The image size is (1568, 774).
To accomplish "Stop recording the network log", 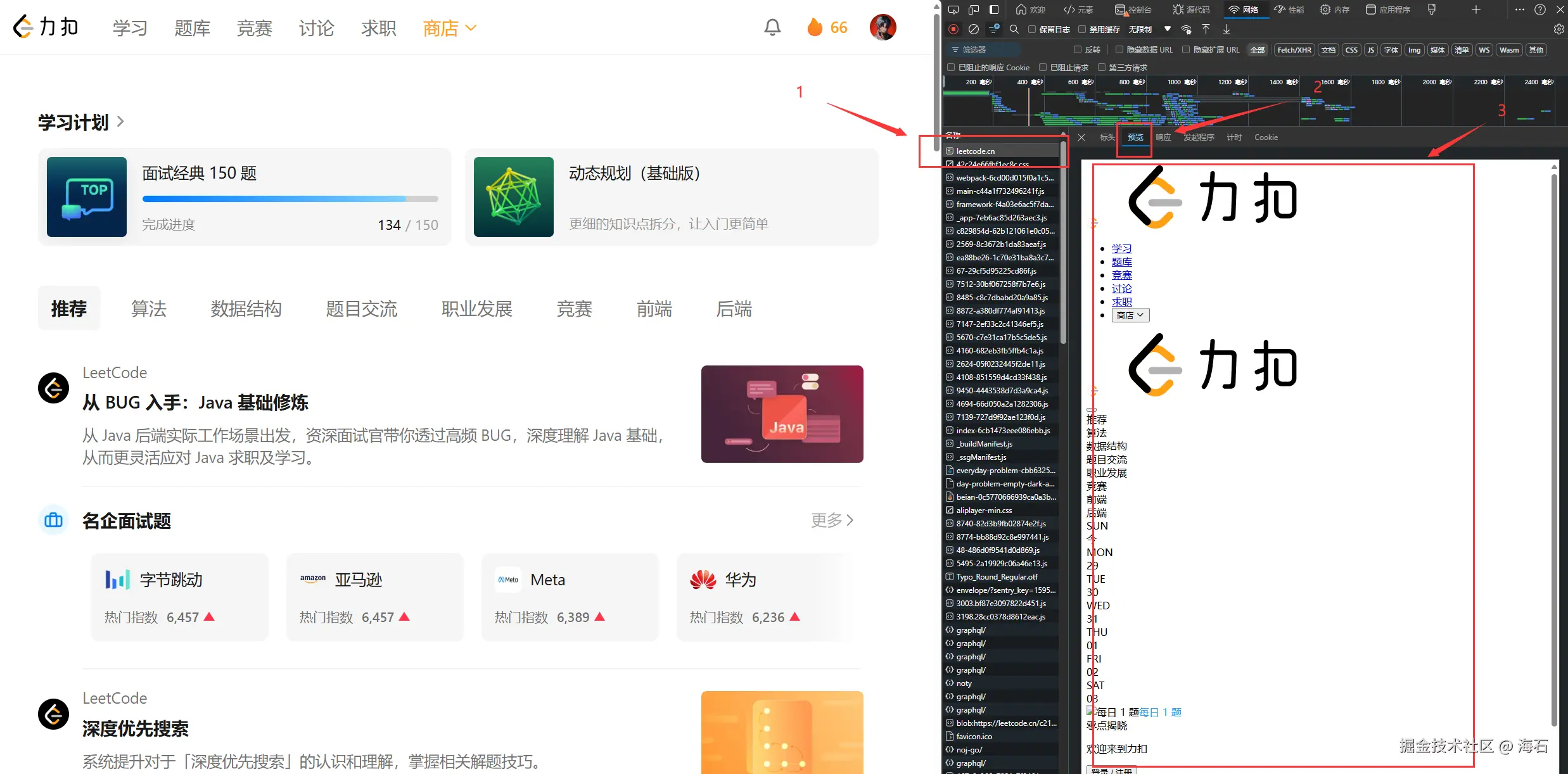I will click(953, 29).
